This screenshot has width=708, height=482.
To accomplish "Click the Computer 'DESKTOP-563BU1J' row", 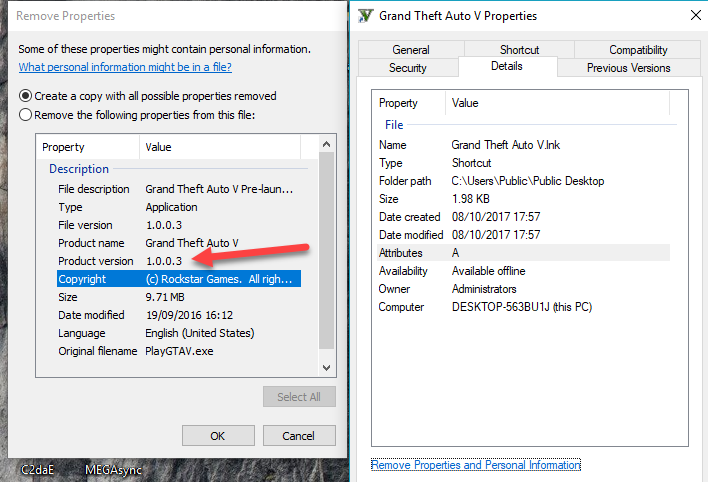I will pyautogui.click(x=523, y=307).
